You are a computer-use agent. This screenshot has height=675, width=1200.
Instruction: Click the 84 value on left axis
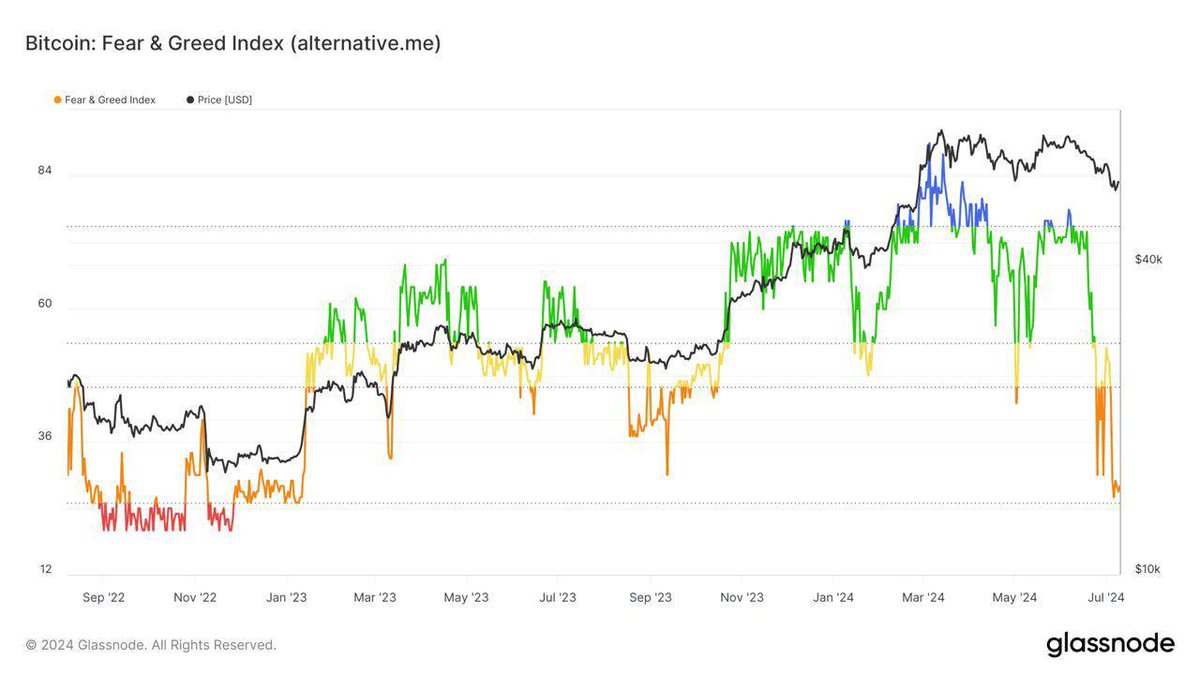pyautogui.click(x=45, y=172)
